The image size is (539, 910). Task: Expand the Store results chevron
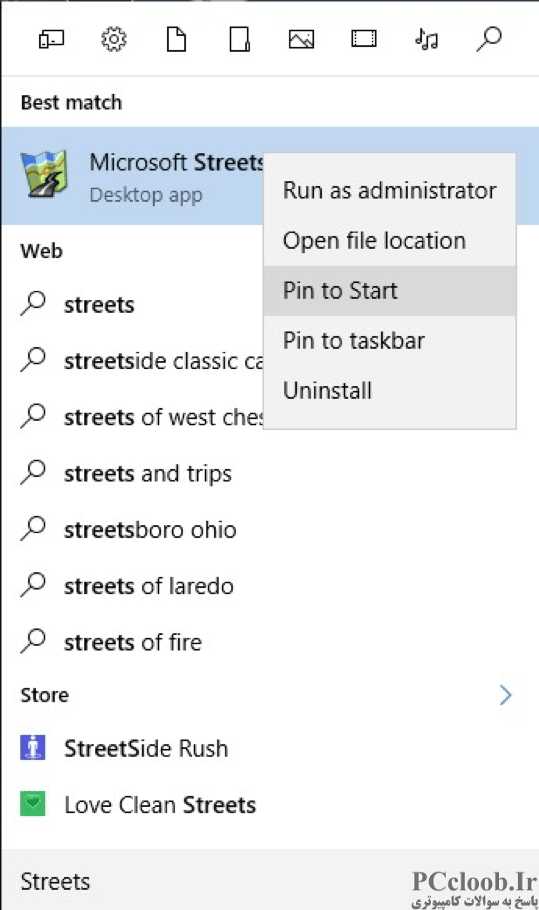point(505,695)
